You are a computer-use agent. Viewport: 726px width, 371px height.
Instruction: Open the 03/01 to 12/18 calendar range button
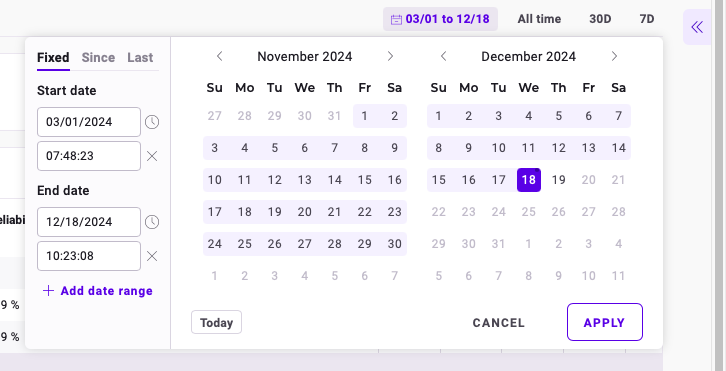[440, 19]
